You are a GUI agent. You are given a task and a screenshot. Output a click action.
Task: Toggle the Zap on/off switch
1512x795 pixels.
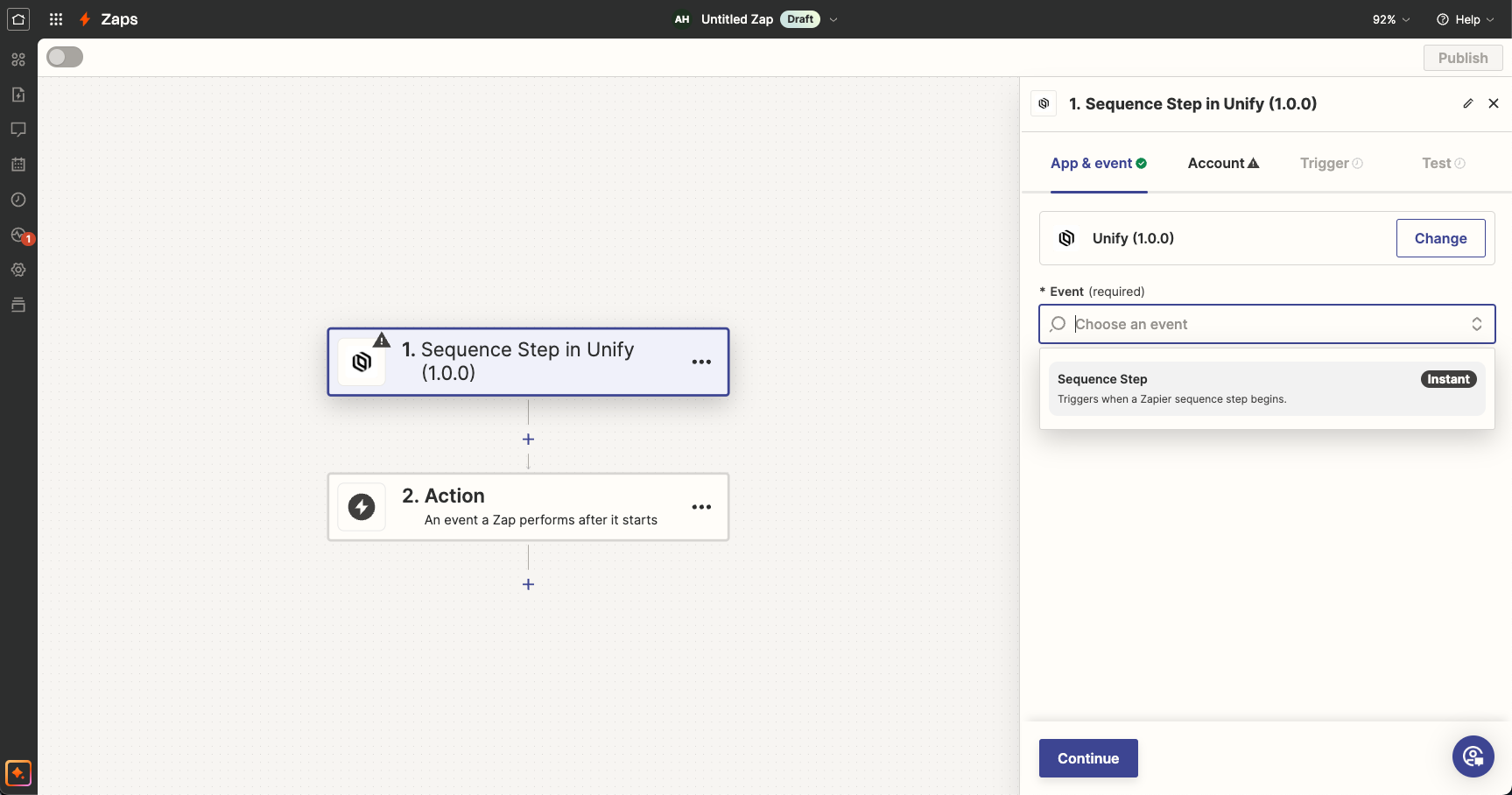[63, 56]
